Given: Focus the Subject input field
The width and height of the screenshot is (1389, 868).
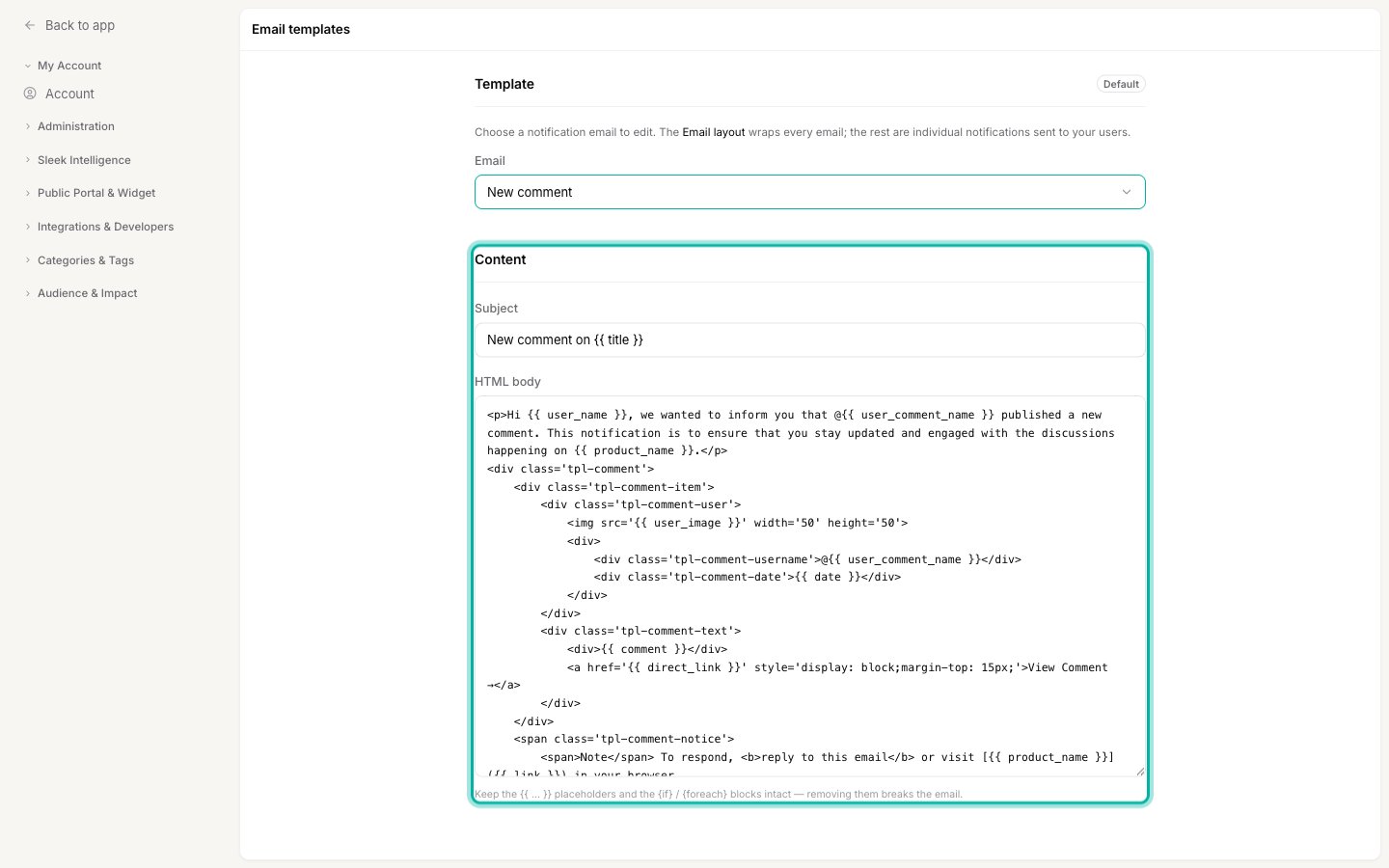Looking at the screenshot, I should click(809, 339).
